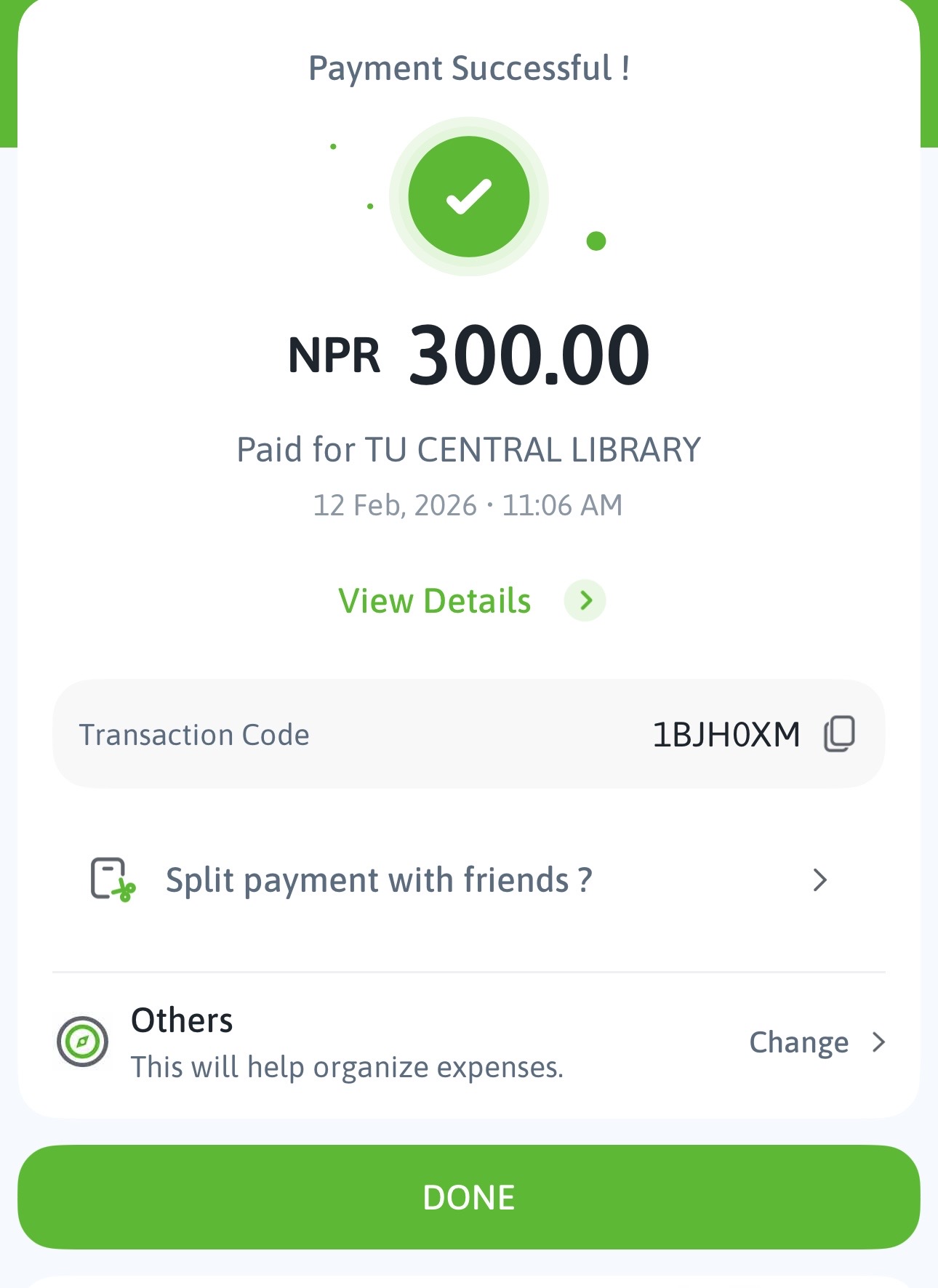The width and height of the screenshot is (938, 1288).
Task: Click the green success checkmark icon
Action: (469, 196)
